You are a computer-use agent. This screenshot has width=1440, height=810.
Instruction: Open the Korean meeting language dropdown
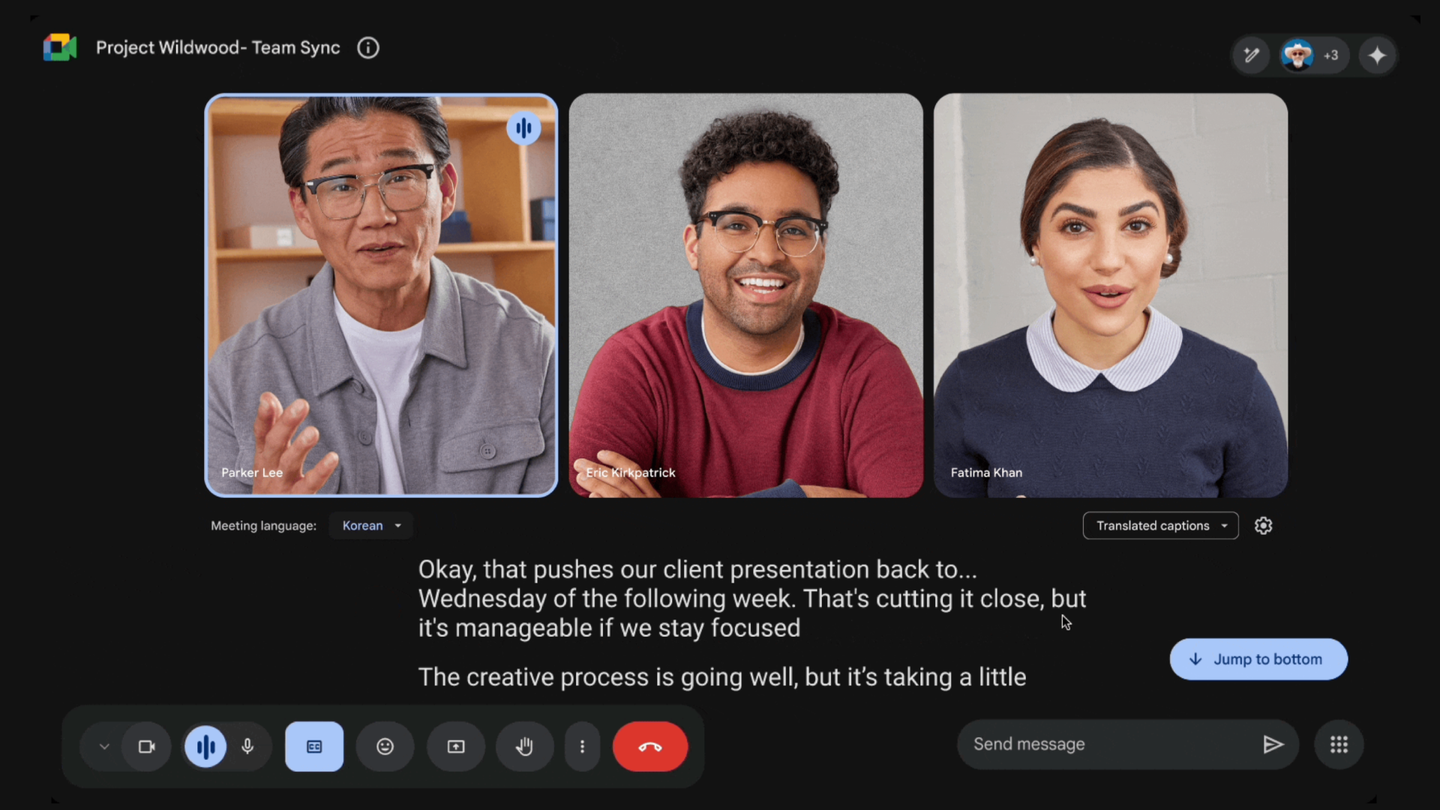coord(370,525)
